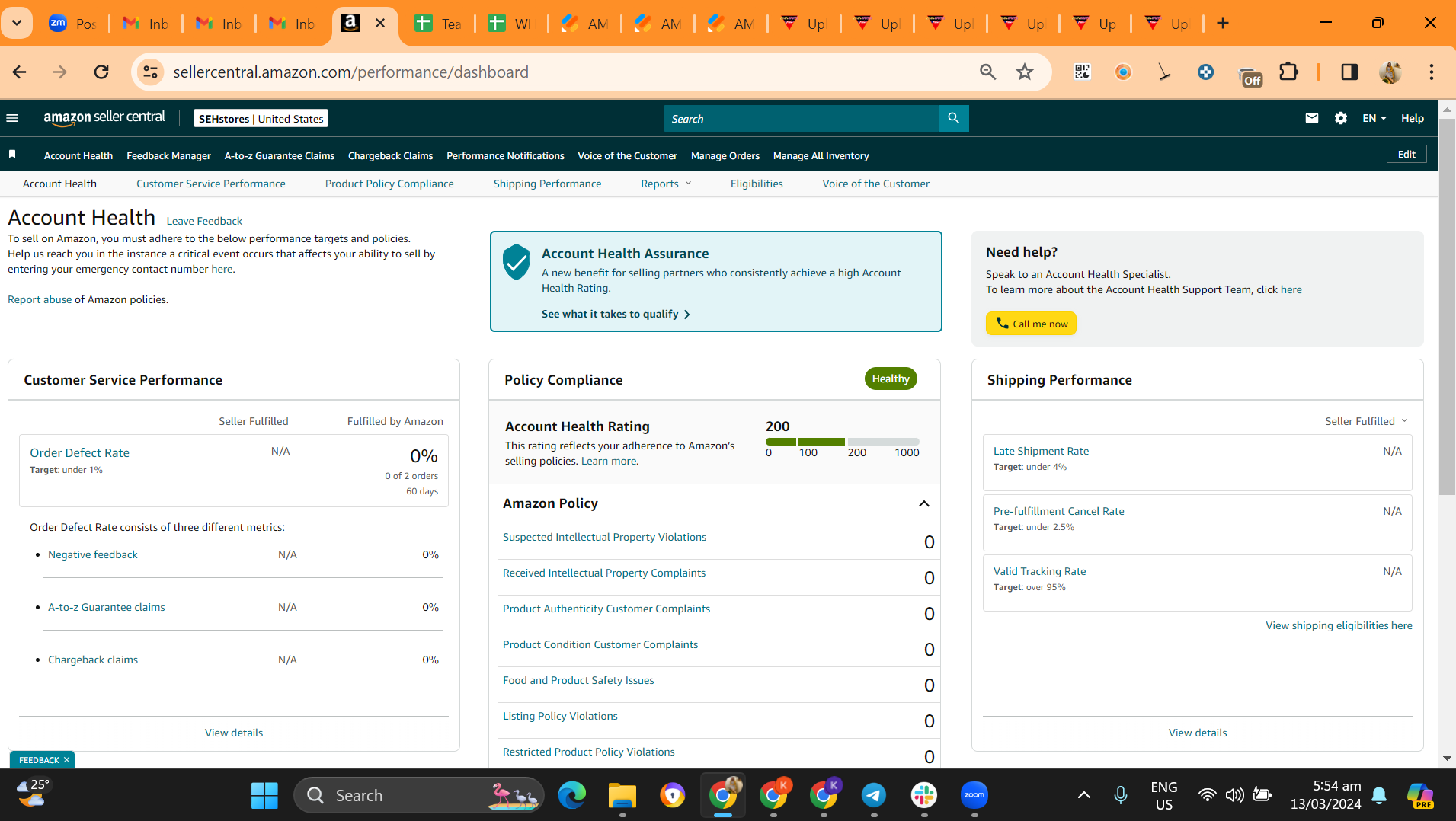The width and height of the screenshot is (1456, 821).
Task: Click the Account Health Assurance shield icon
Action: (516, 262)
